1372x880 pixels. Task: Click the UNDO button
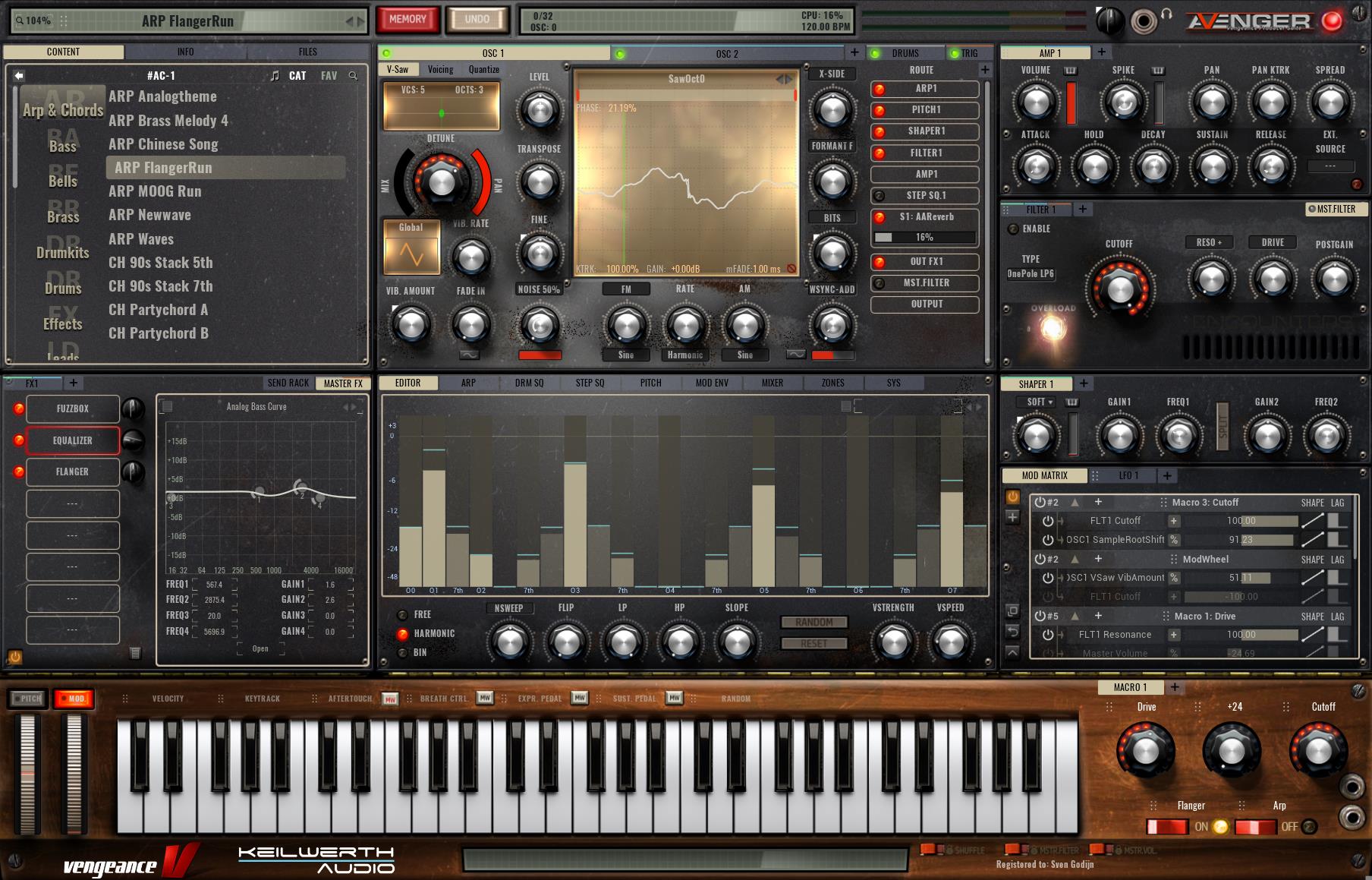(477, 19)
